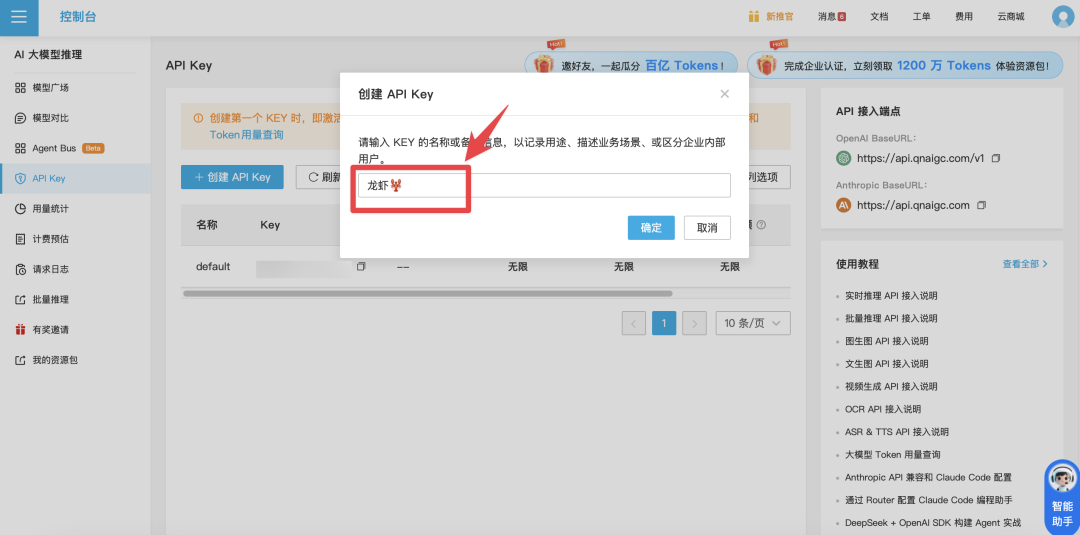Click the horizontal table scrollbar

[427, 294]
